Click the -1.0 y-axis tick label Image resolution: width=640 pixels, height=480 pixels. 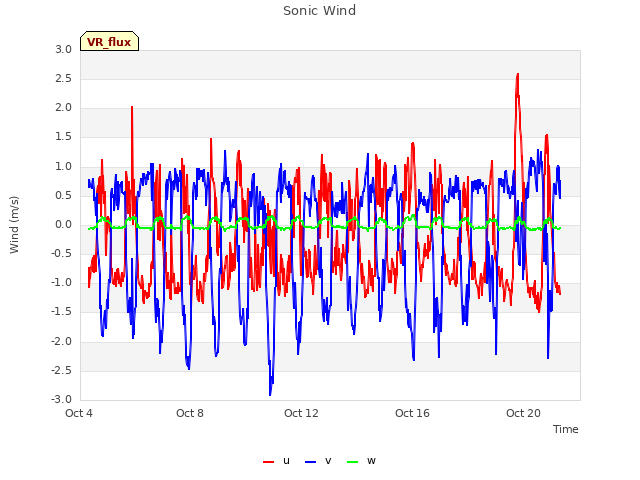pyautogui.click(x=62, y=283)
